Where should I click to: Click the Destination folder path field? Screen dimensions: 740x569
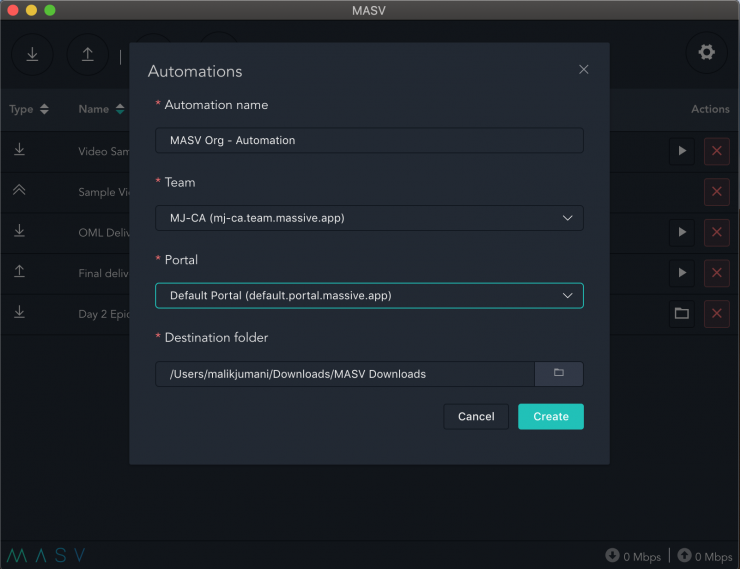pos(345,374)
